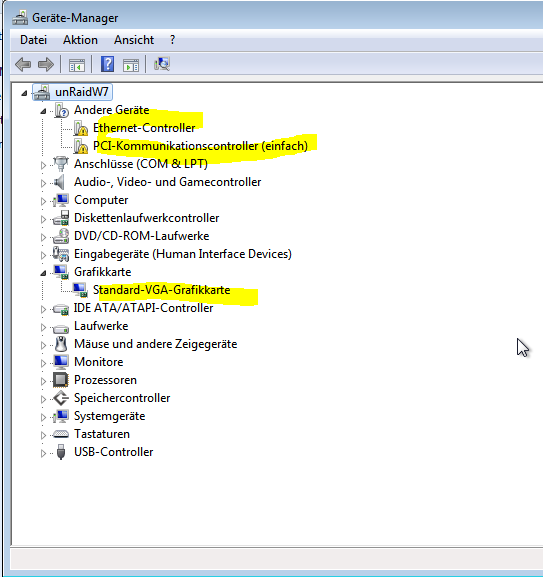
Task: Open the Ansicht menu
Action: (x=134, y=40)
